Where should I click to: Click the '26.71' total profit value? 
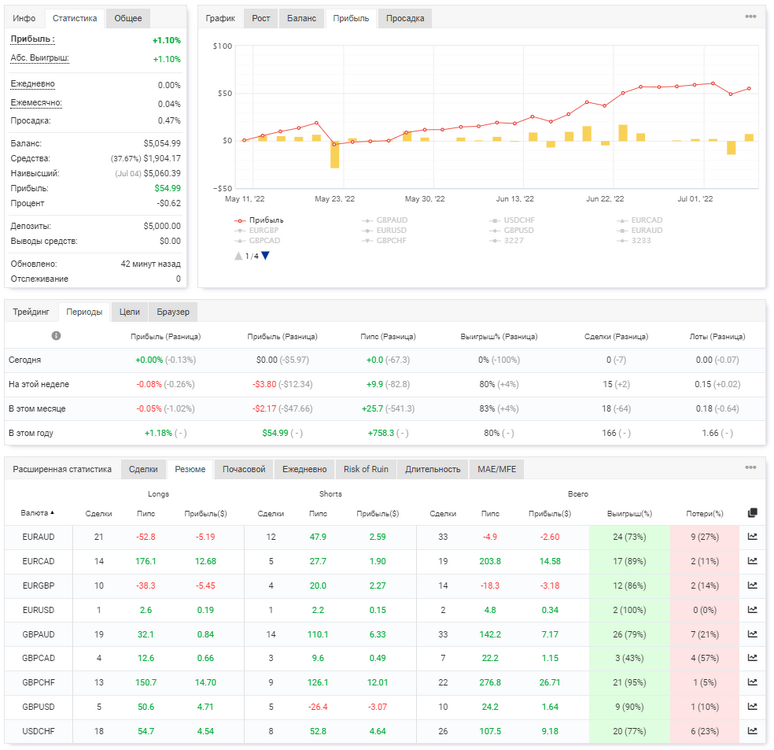tap(549, 682)
